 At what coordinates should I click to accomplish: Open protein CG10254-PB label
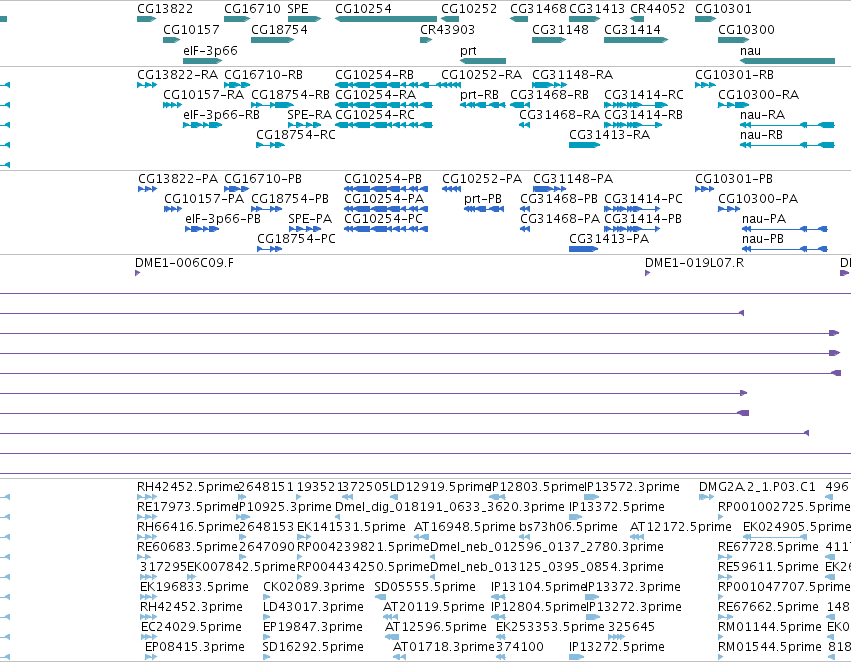coord(383,179)
